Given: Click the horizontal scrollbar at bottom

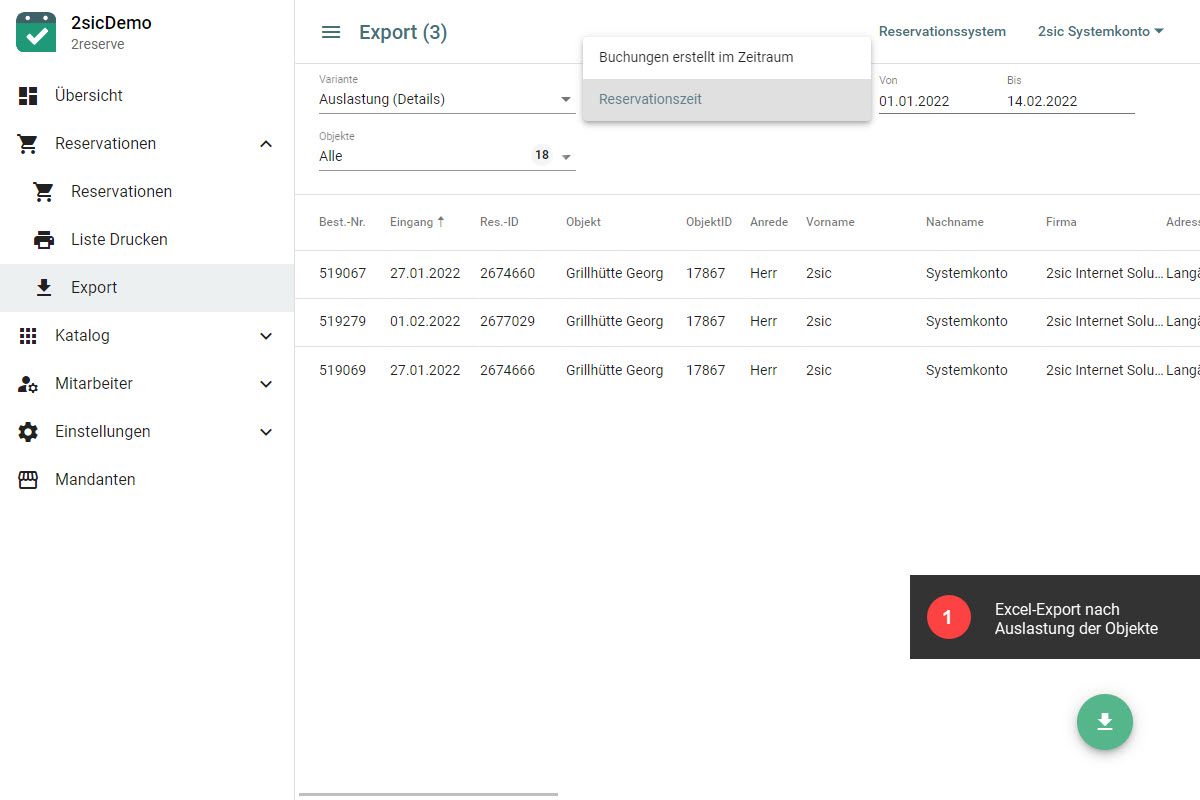Looking at the screenshot, I should (x=428, y=794).
